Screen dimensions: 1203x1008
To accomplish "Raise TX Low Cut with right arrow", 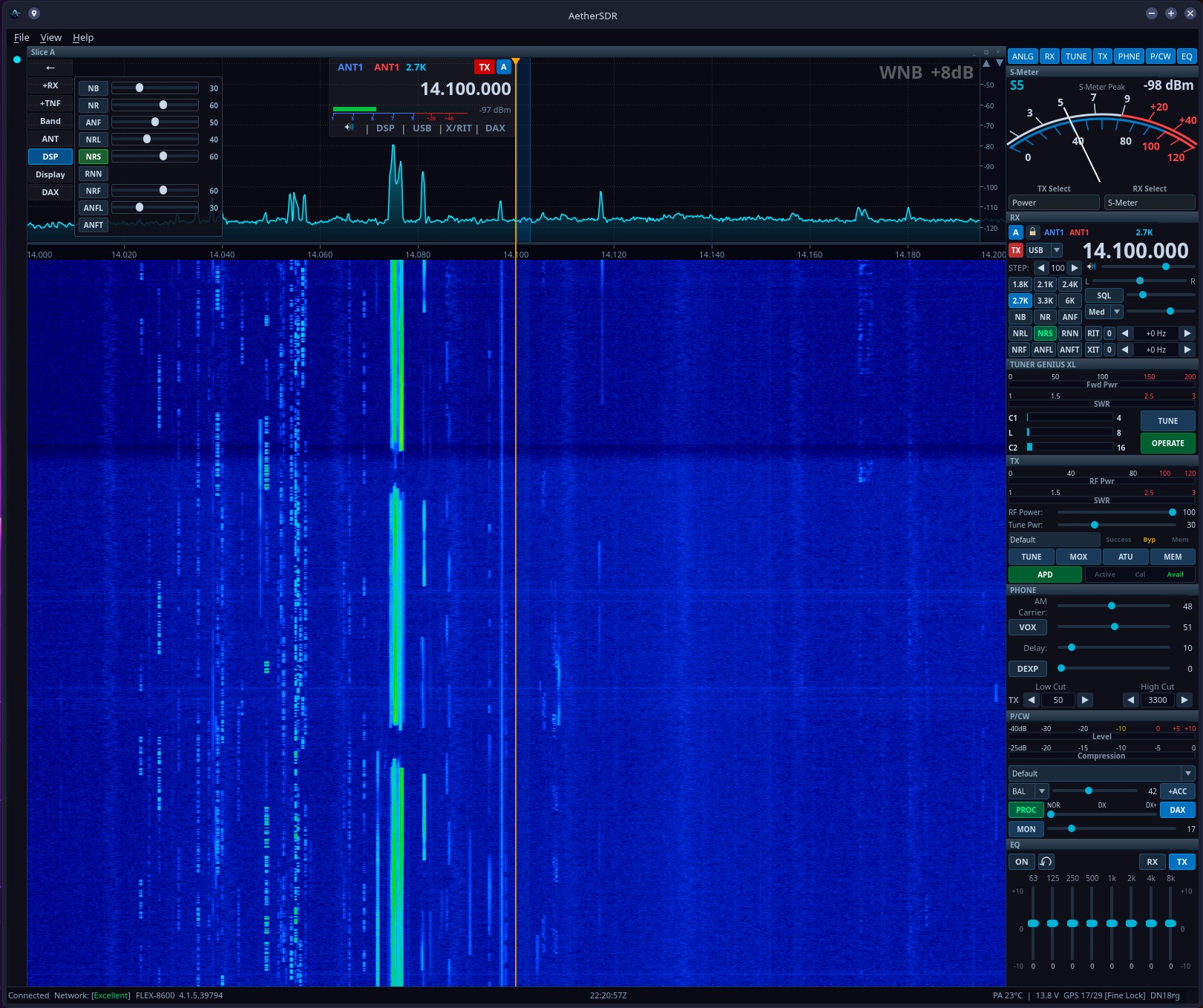I will point(1084,700).
